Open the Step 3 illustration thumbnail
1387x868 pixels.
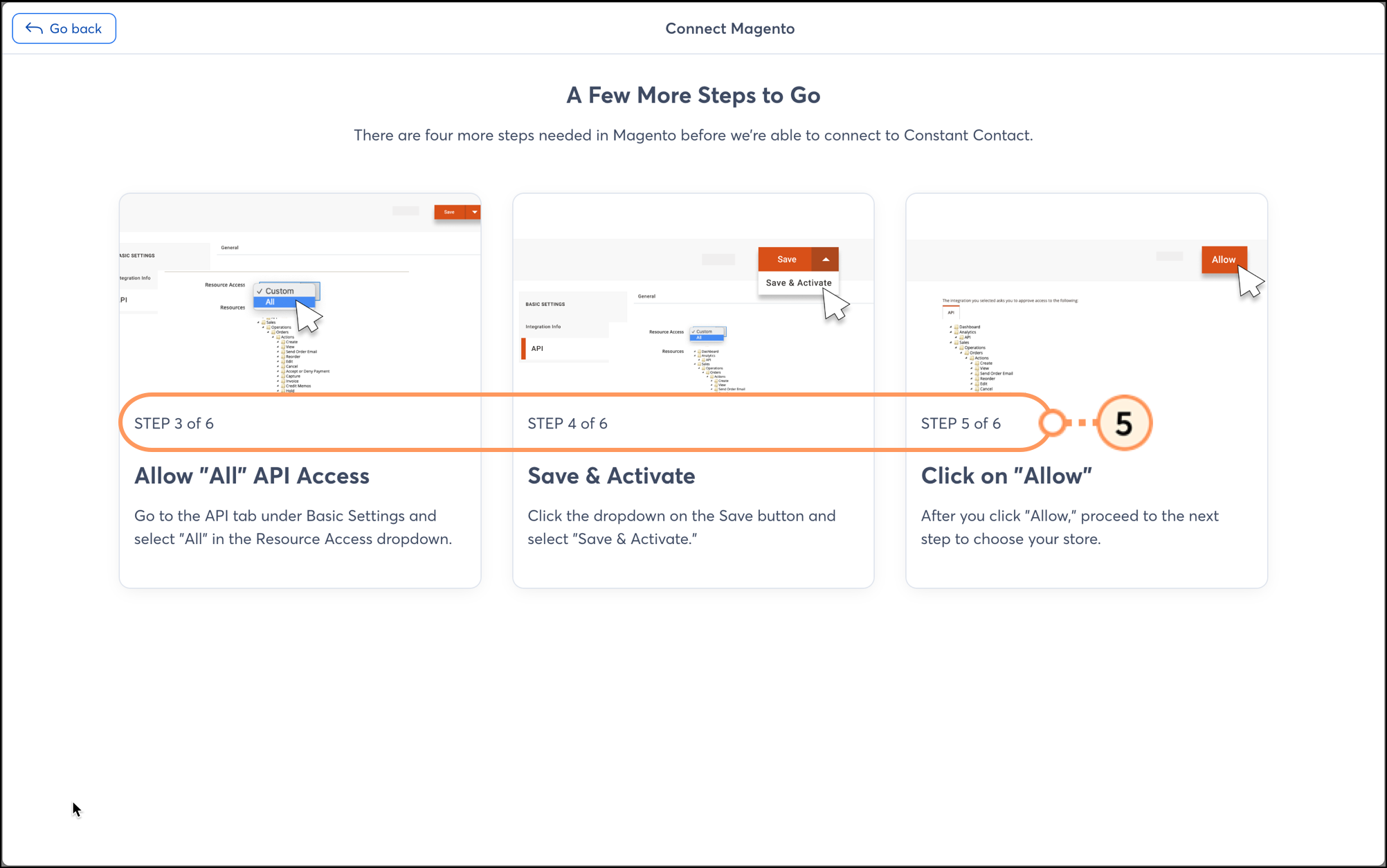pos(300,293)
